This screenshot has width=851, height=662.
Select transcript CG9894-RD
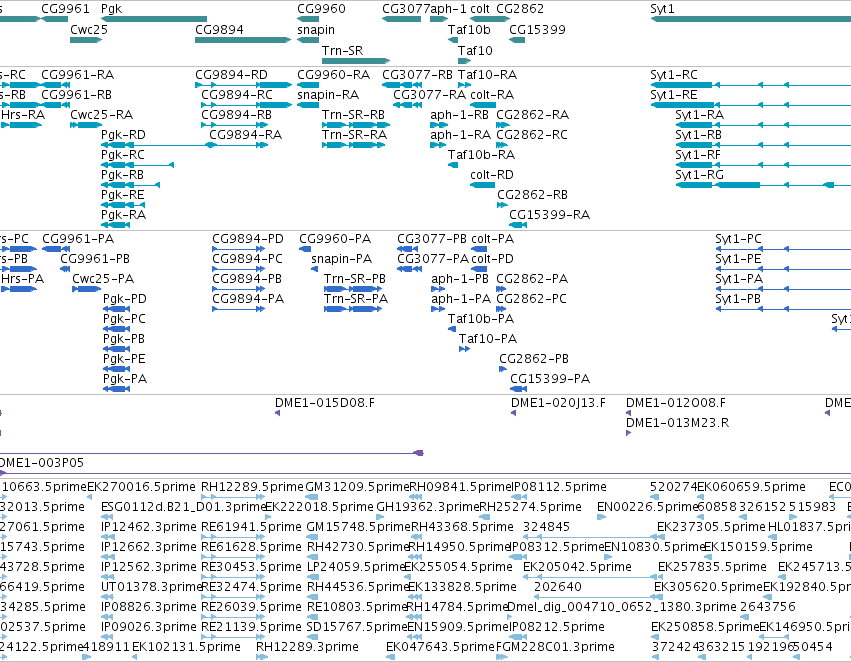pyautogui.click(x=232, y=75)
